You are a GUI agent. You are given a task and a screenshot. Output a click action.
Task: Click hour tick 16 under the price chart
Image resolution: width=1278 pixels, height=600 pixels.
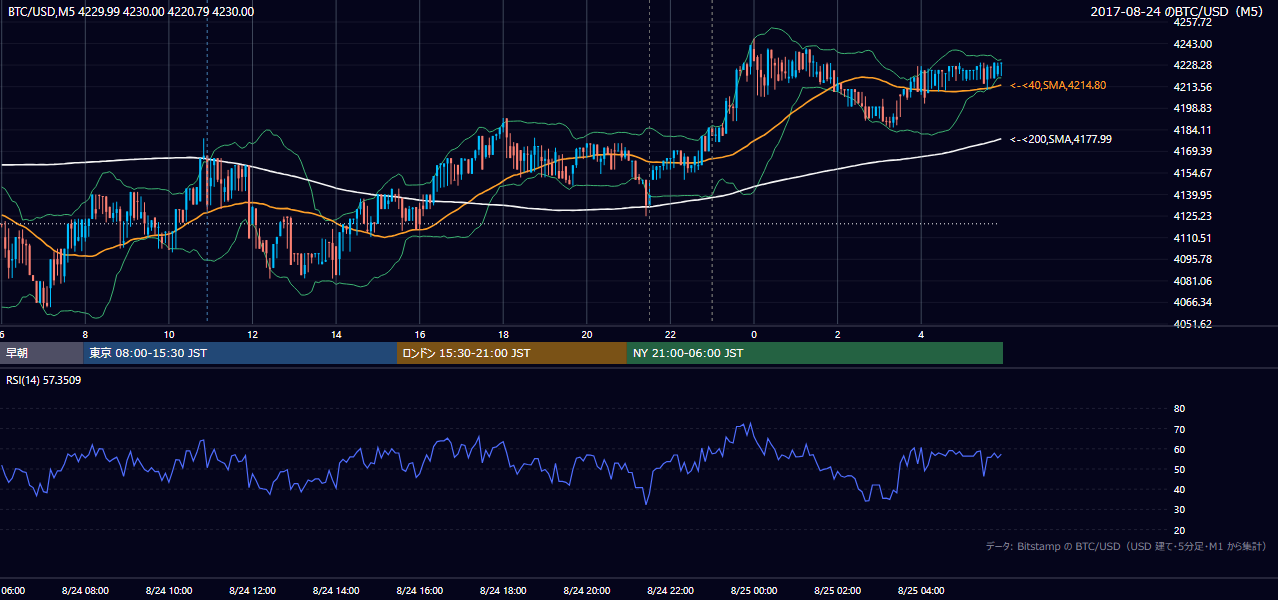(420, 335)
